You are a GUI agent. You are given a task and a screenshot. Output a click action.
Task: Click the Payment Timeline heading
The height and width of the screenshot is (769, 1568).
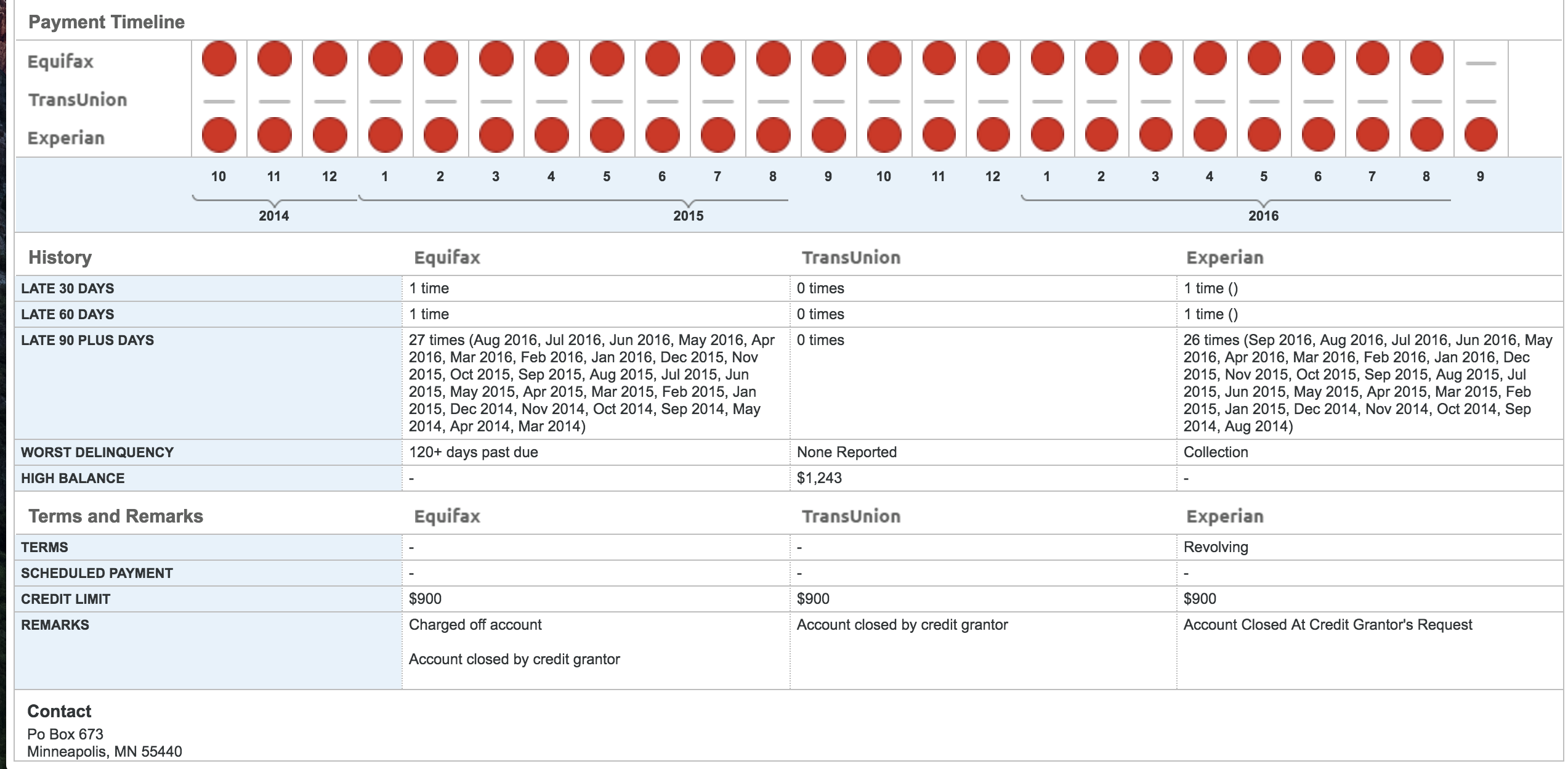tap(107, 22)
